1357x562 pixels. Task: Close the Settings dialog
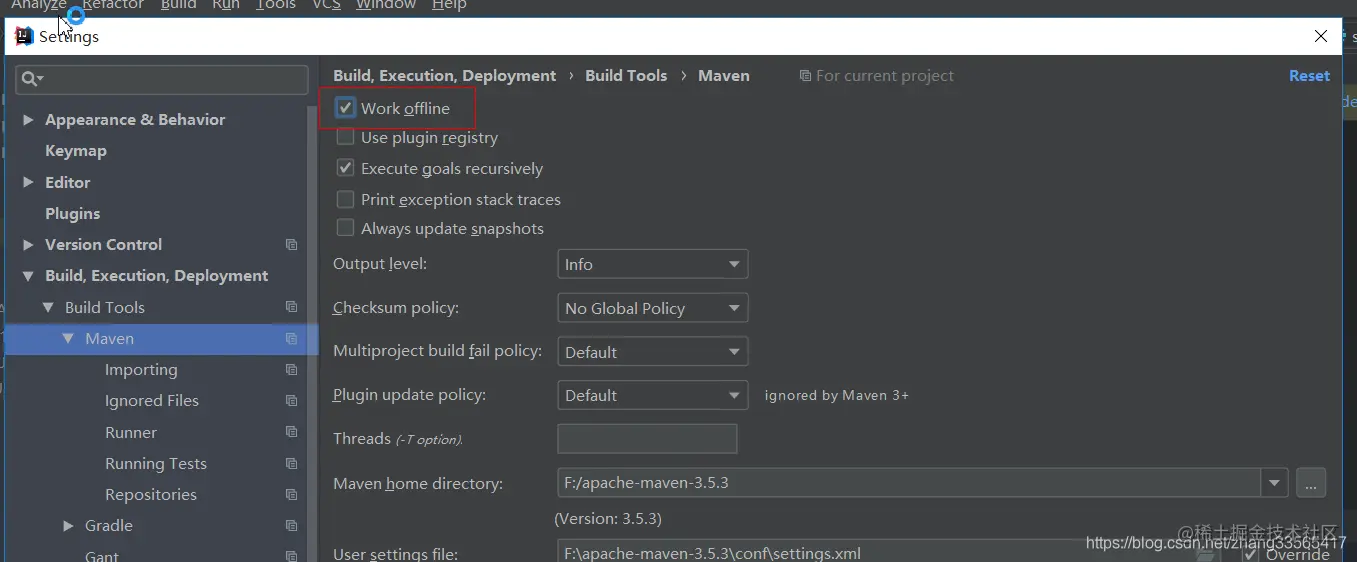1321,36
